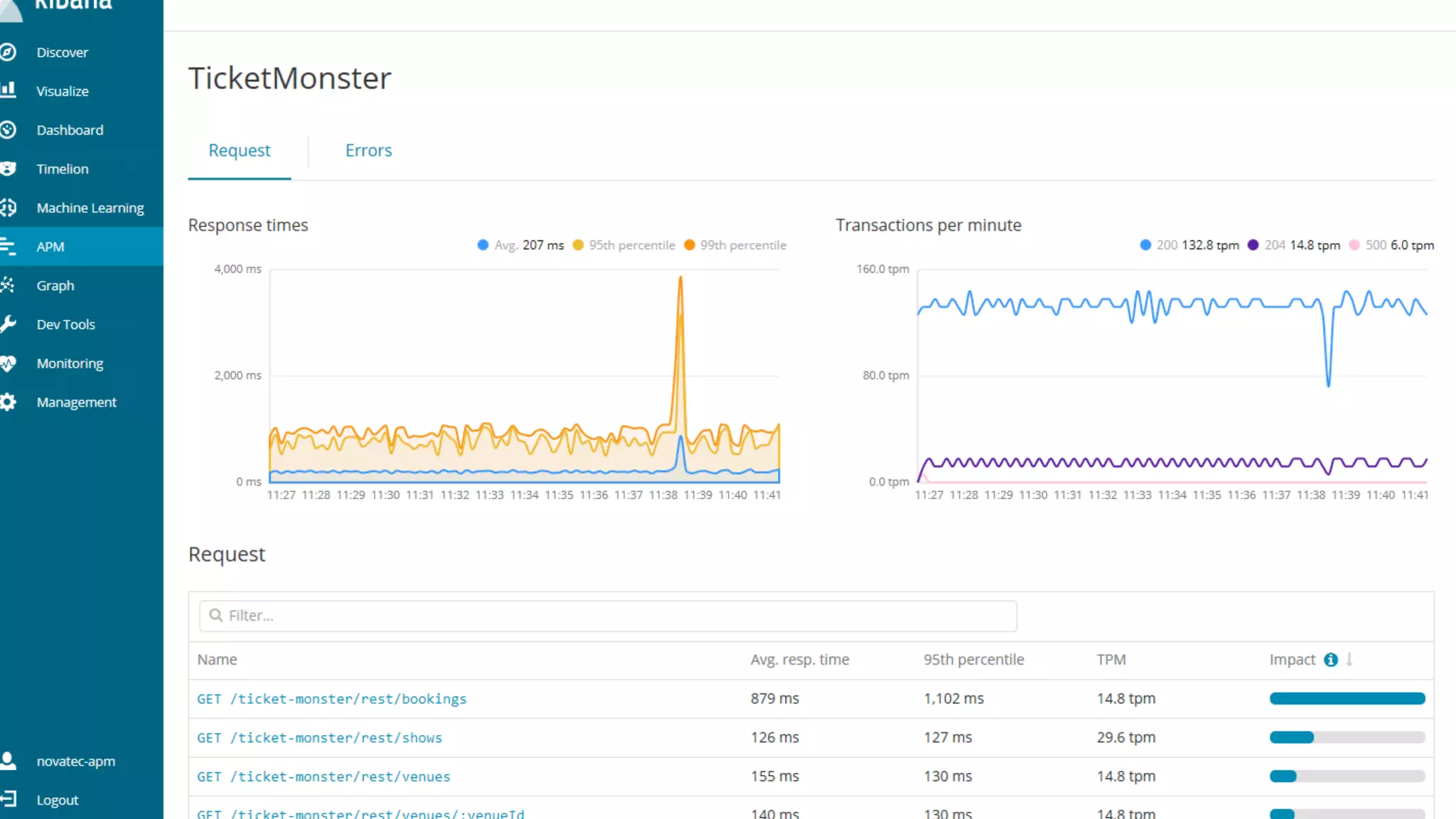Click impact bar for shows row
The width and height of the screenshot is (1456, 819).
[1347, 737]
